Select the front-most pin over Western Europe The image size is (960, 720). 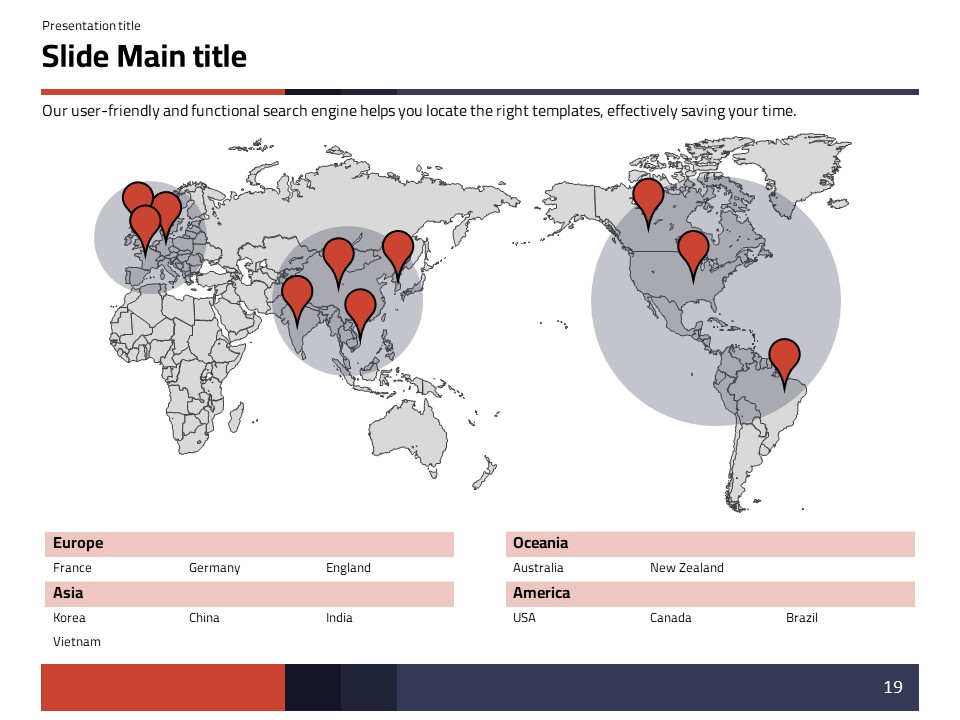(x=145, y=225)
